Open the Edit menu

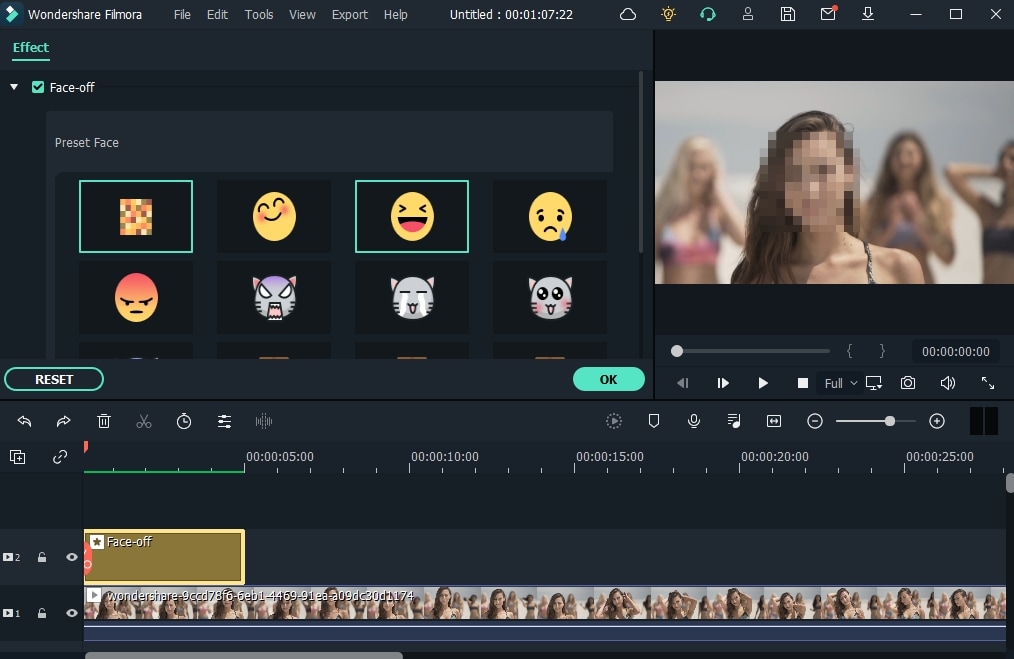[x=217, y=14]
